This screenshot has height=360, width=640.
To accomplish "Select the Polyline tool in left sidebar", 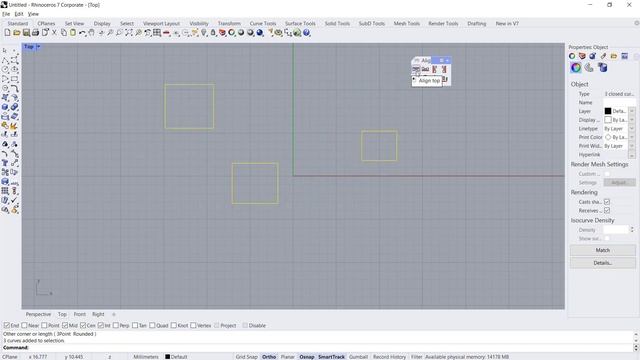I will click(x=5, y=60).
